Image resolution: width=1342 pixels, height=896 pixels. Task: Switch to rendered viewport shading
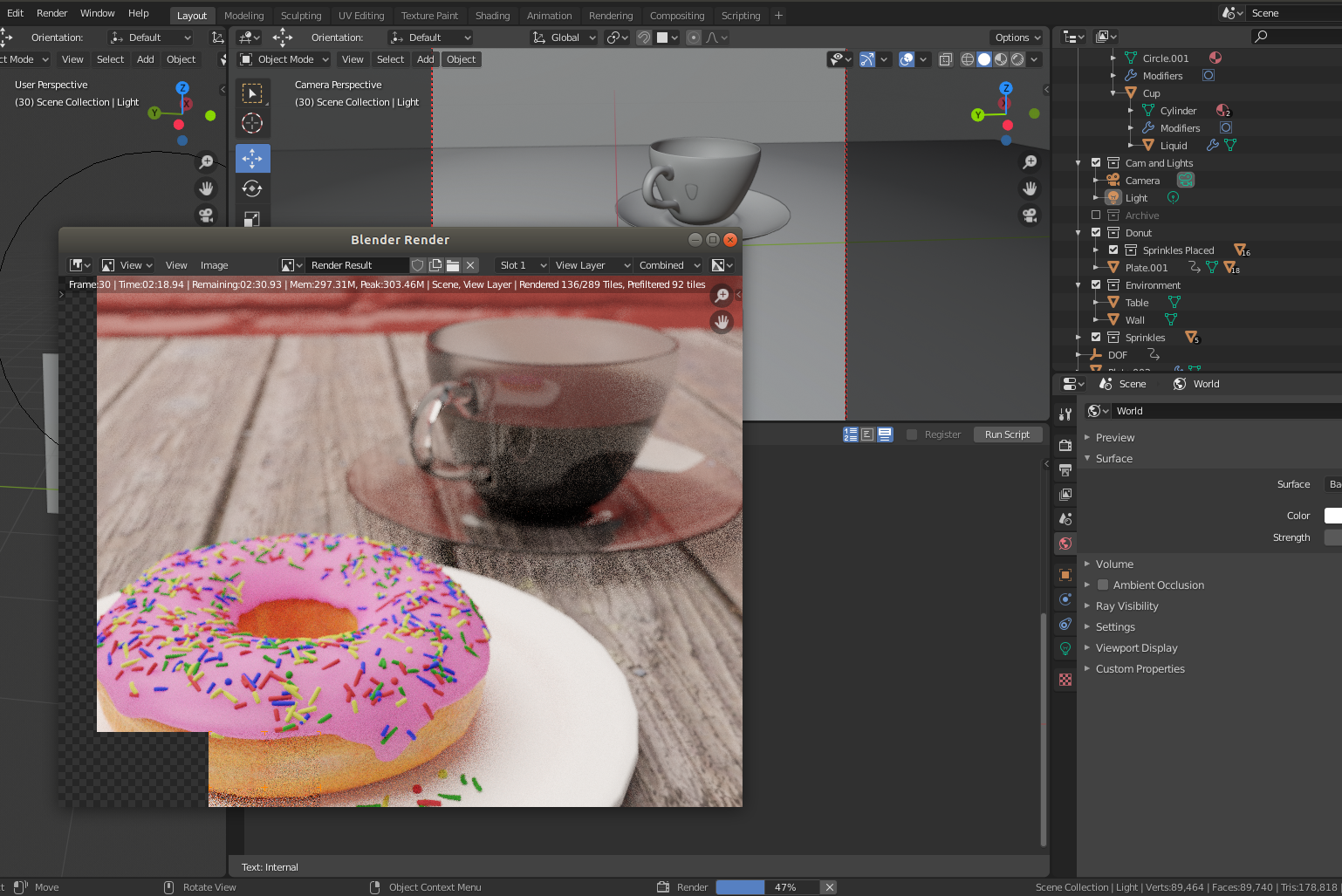1017,59
